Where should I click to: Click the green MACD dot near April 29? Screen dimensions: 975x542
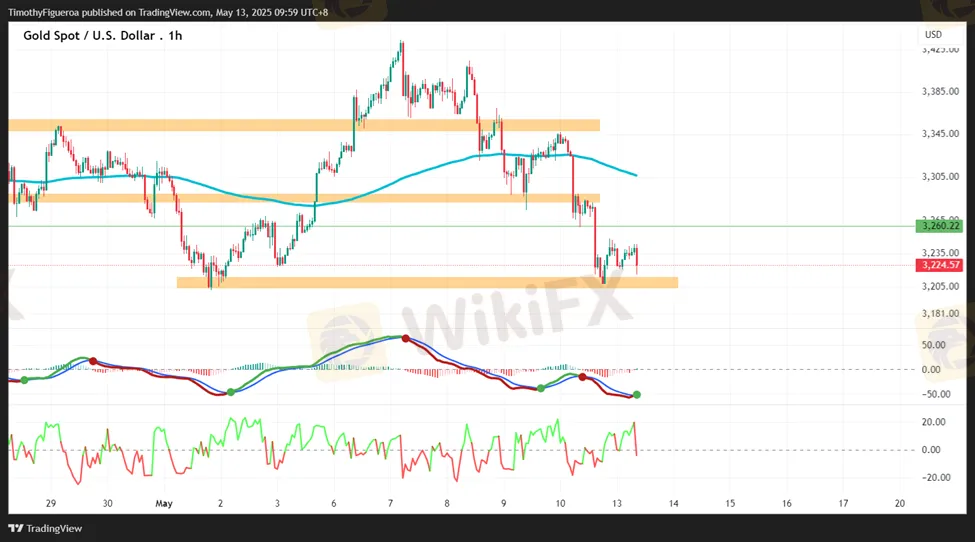pos(24,380)
